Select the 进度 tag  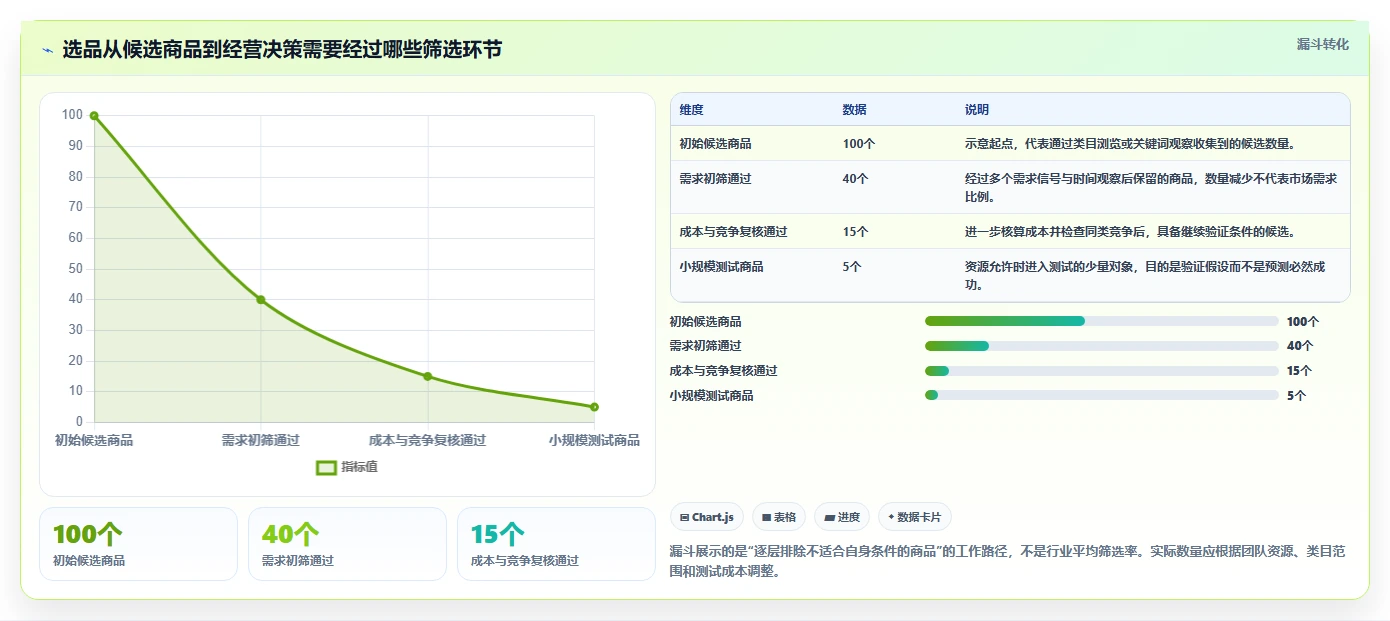[x=842, y=517]
